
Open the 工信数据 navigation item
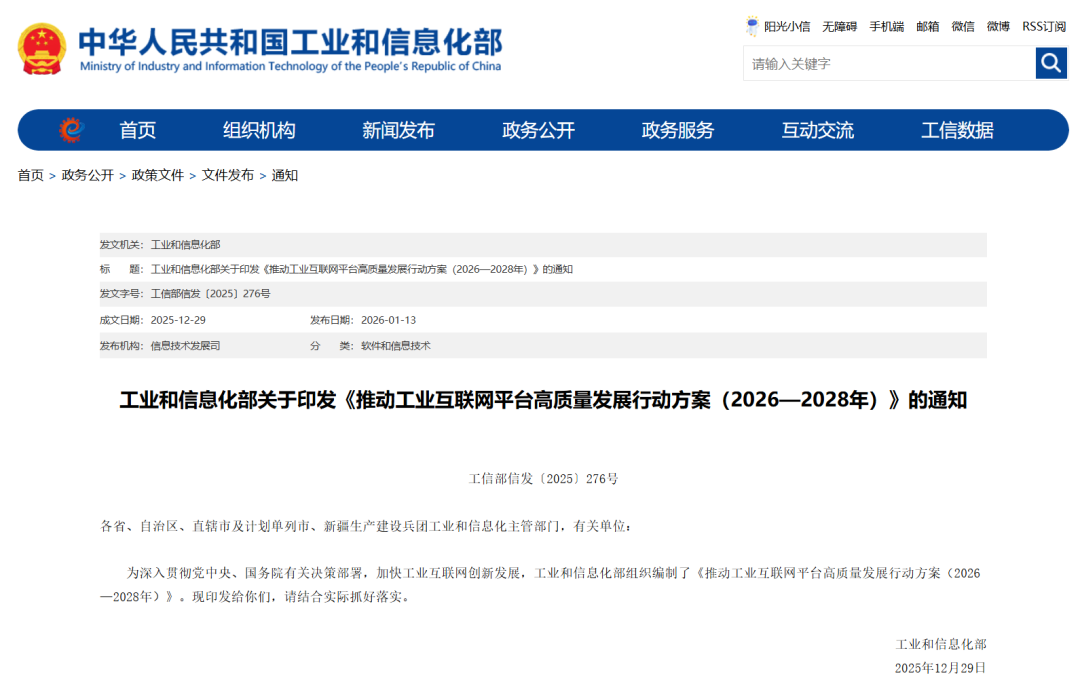click(x=957, y=130)
